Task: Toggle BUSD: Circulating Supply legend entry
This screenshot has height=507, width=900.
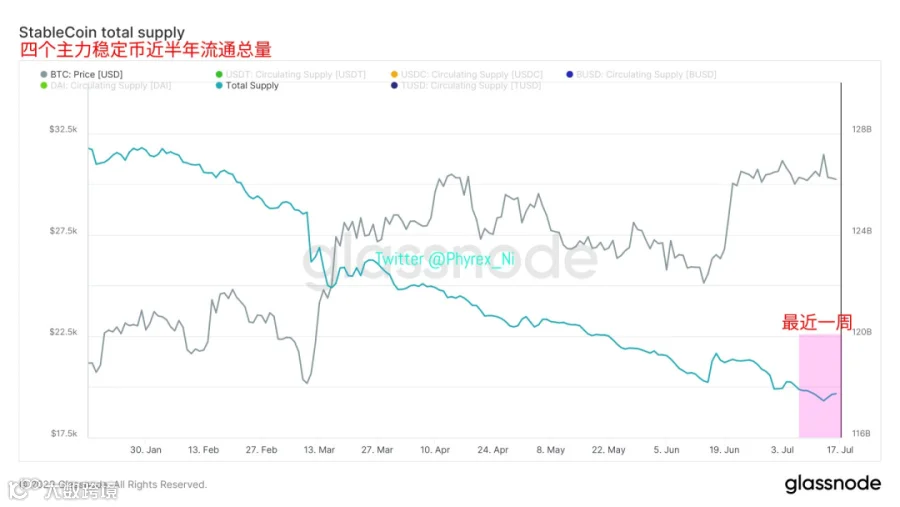Action: click(641, 74)
